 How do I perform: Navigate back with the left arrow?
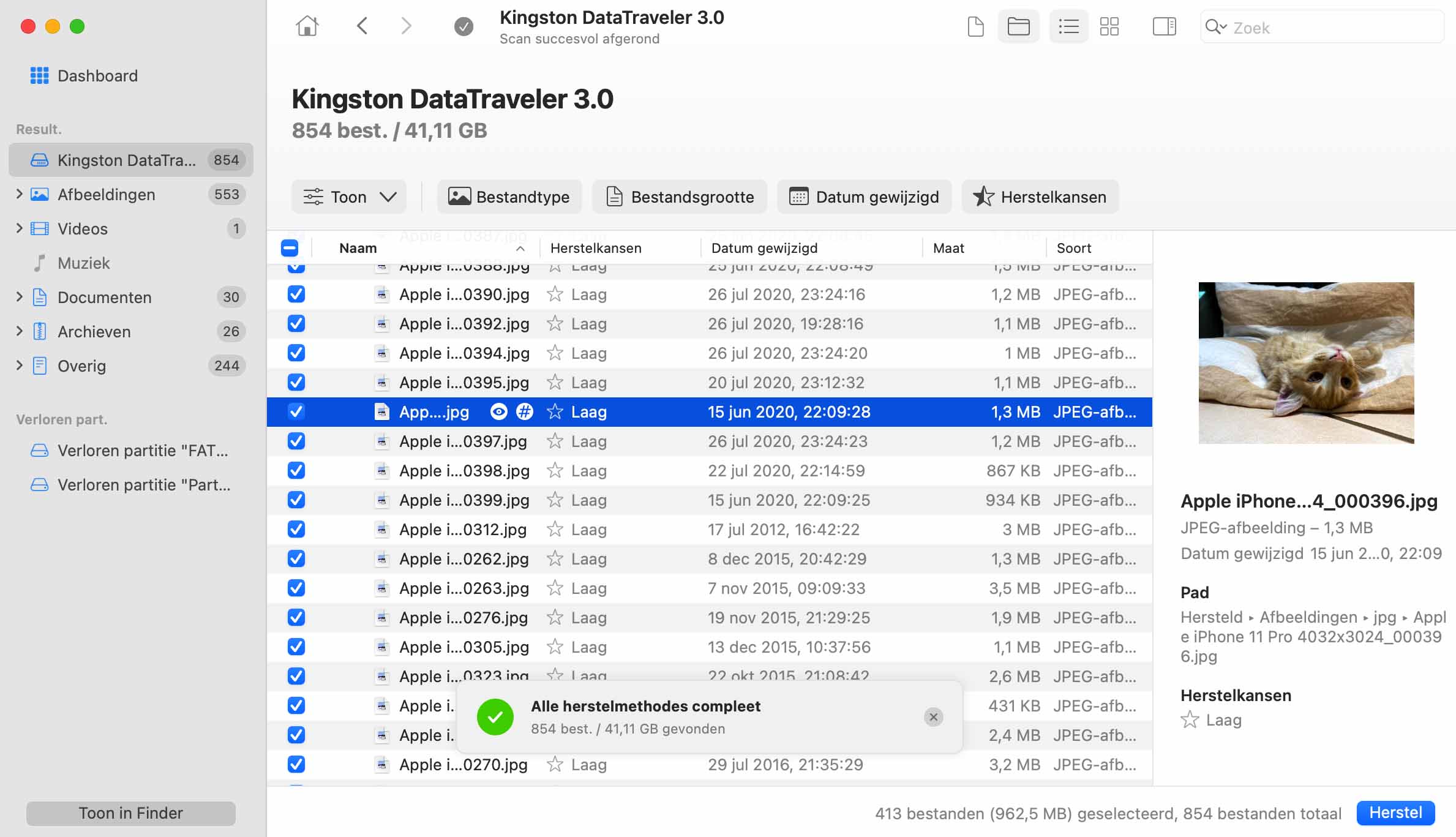coord(362,26)
